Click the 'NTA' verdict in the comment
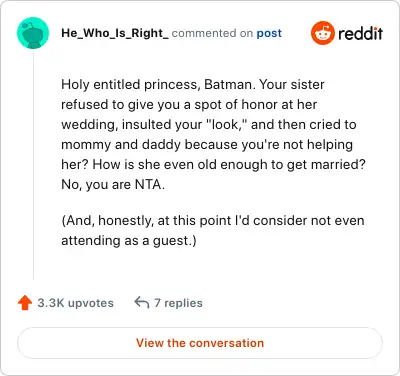 (148, 184)
